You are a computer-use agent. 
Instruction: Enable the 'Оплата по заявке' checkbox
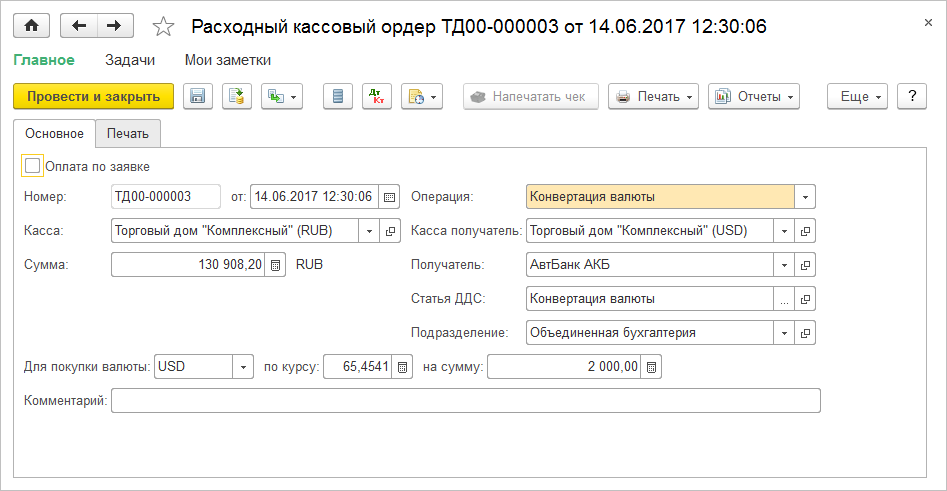coord(32,166)
